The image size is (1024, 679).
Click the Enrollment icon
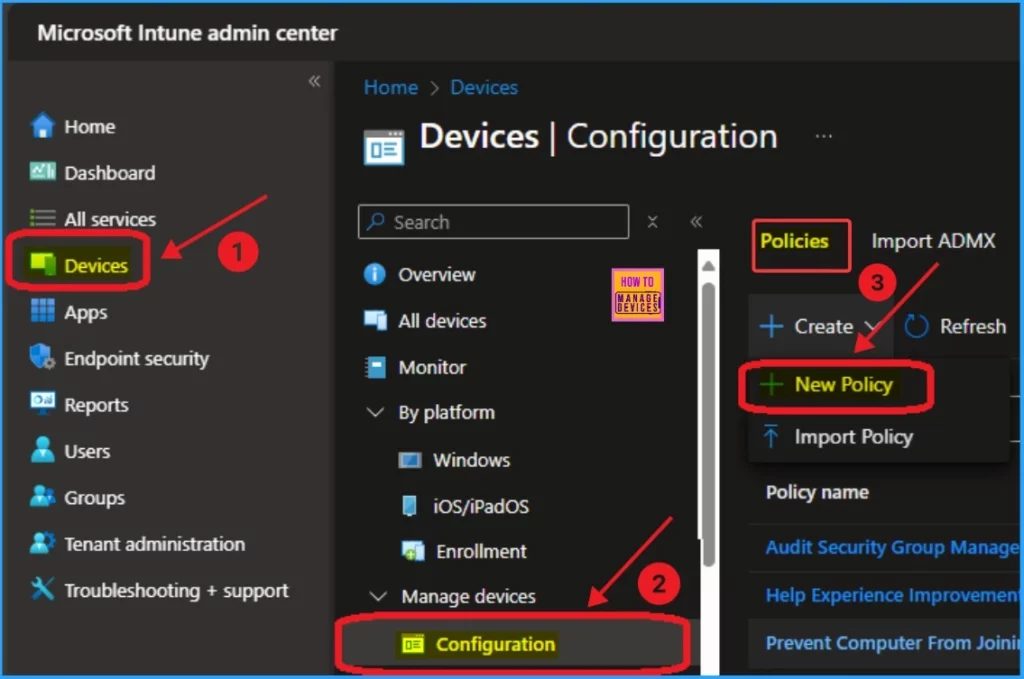pos(413,552)
